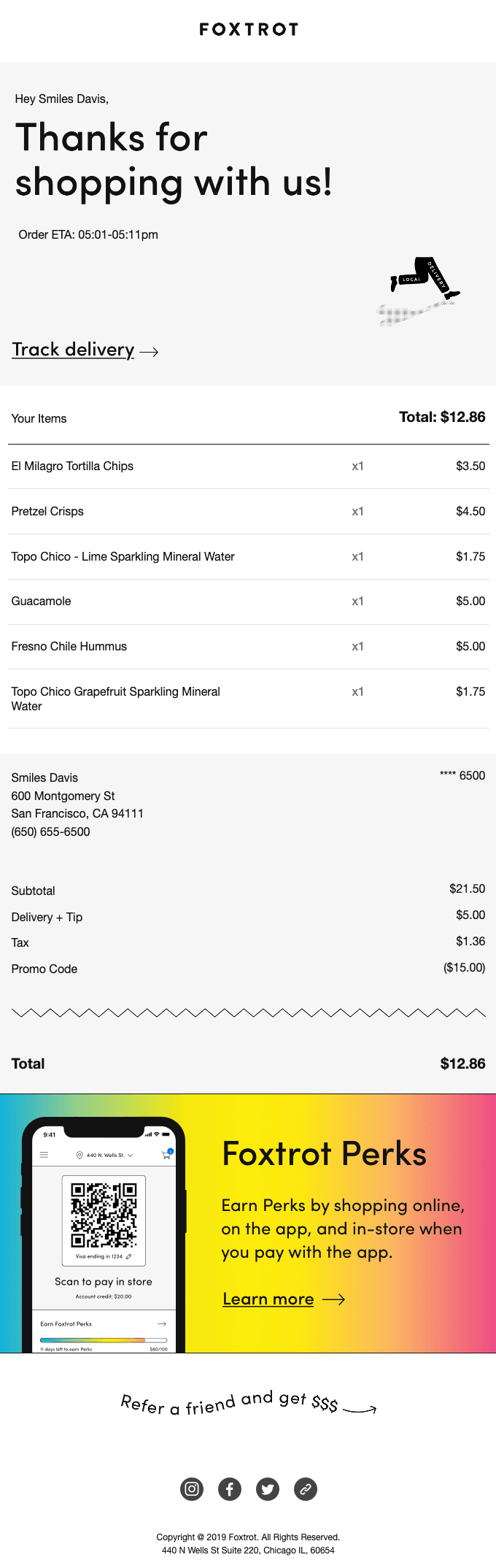Viewport: 496px width, 1568px height.
Task: Click the arrow next to Track delivery
Action: click(x=149, y=352)
